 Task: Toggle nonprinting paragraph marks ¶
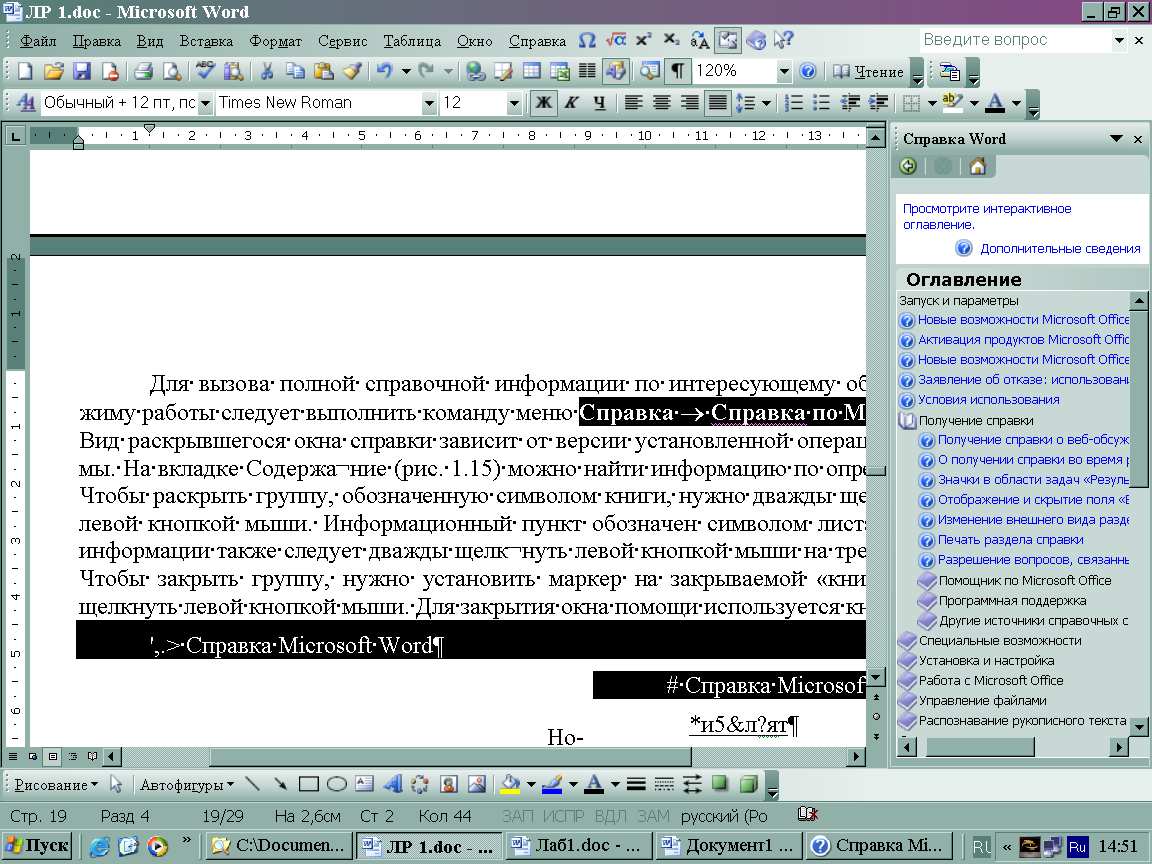[x=678, y=71]
